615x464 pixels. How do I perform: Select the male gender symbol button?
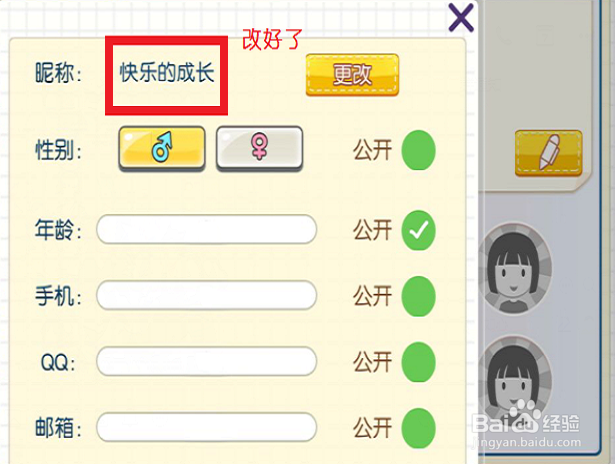point(162,148)
